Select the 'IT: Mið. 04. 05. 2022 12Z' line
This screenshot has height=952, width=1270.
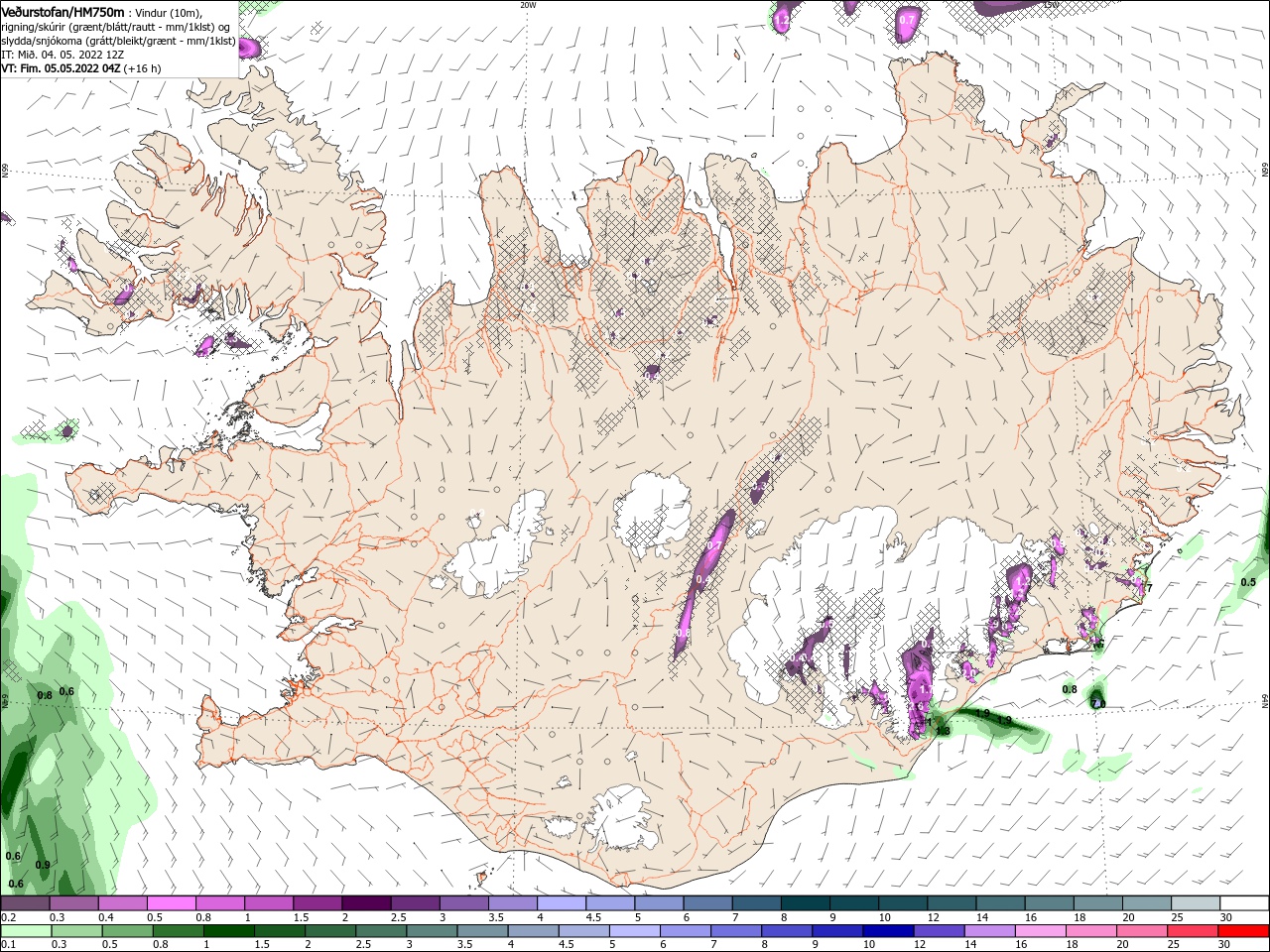(x=63, y=55)
